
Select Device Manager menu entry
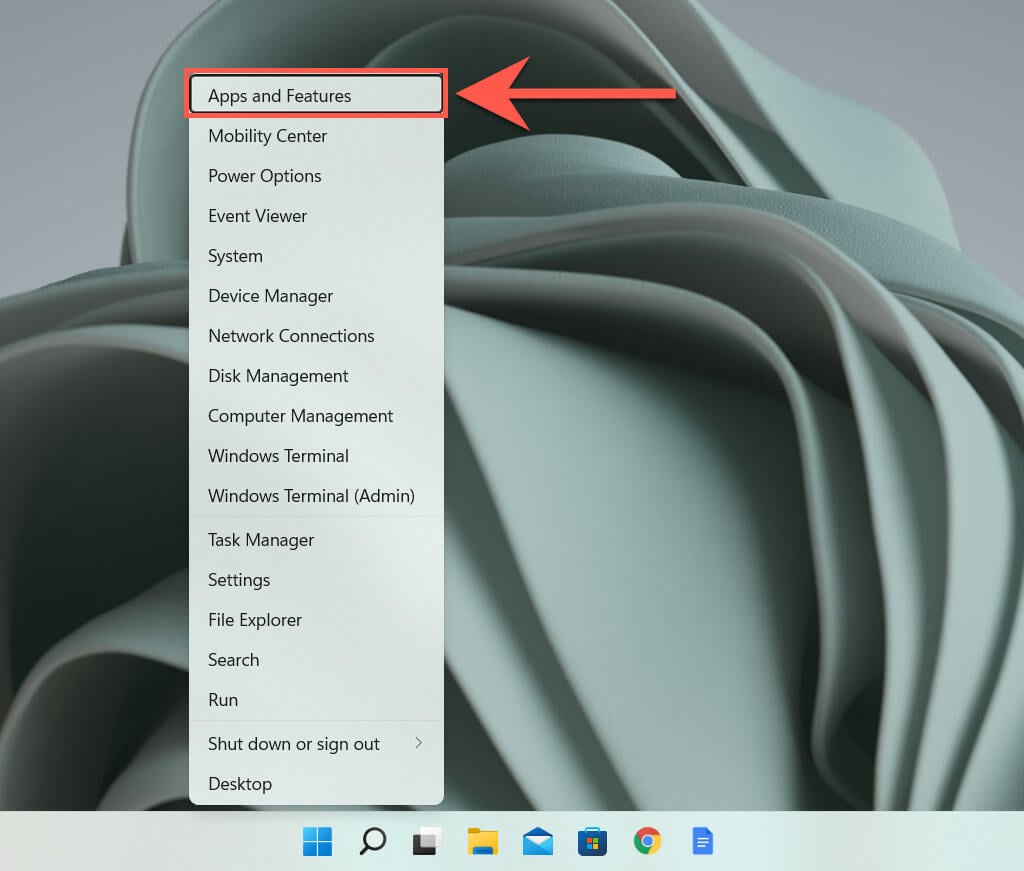[x=271, y=296]
